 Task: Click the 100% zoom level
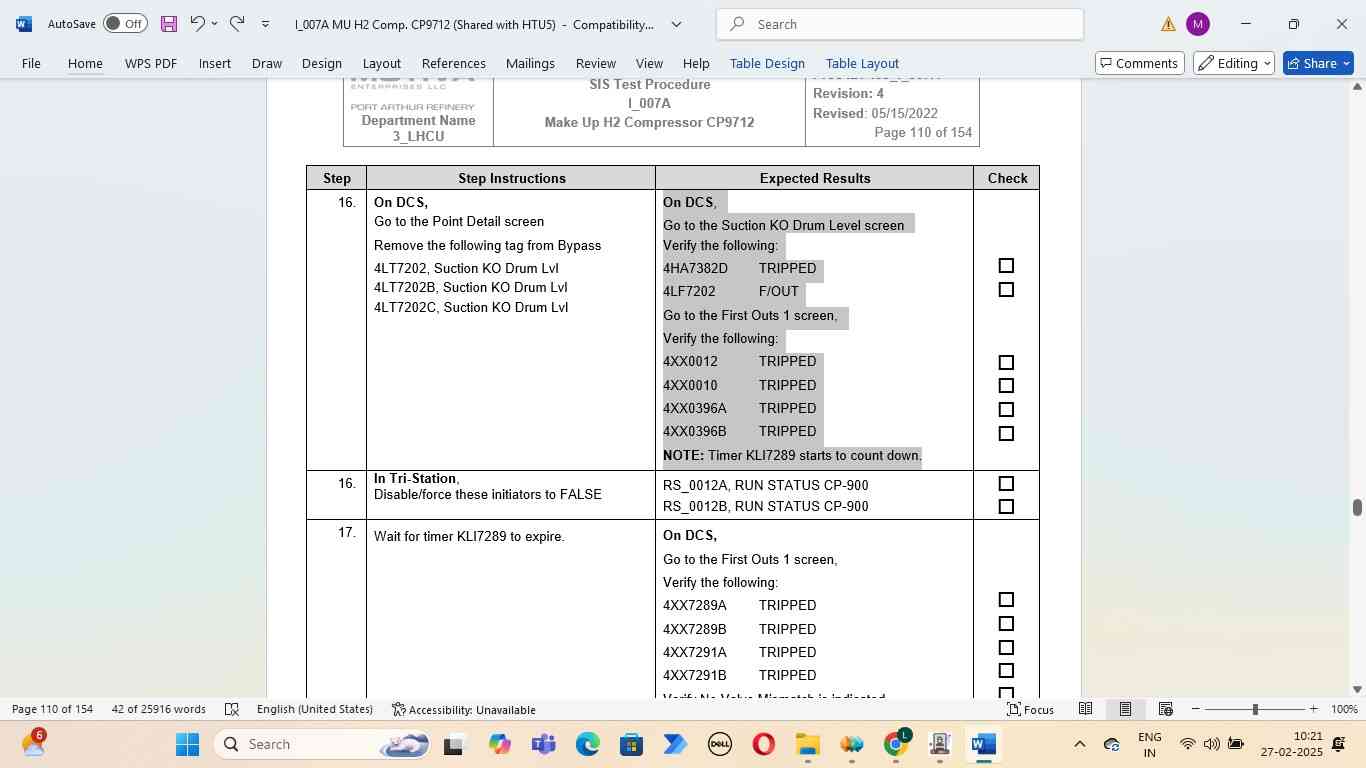(1345, 709)
